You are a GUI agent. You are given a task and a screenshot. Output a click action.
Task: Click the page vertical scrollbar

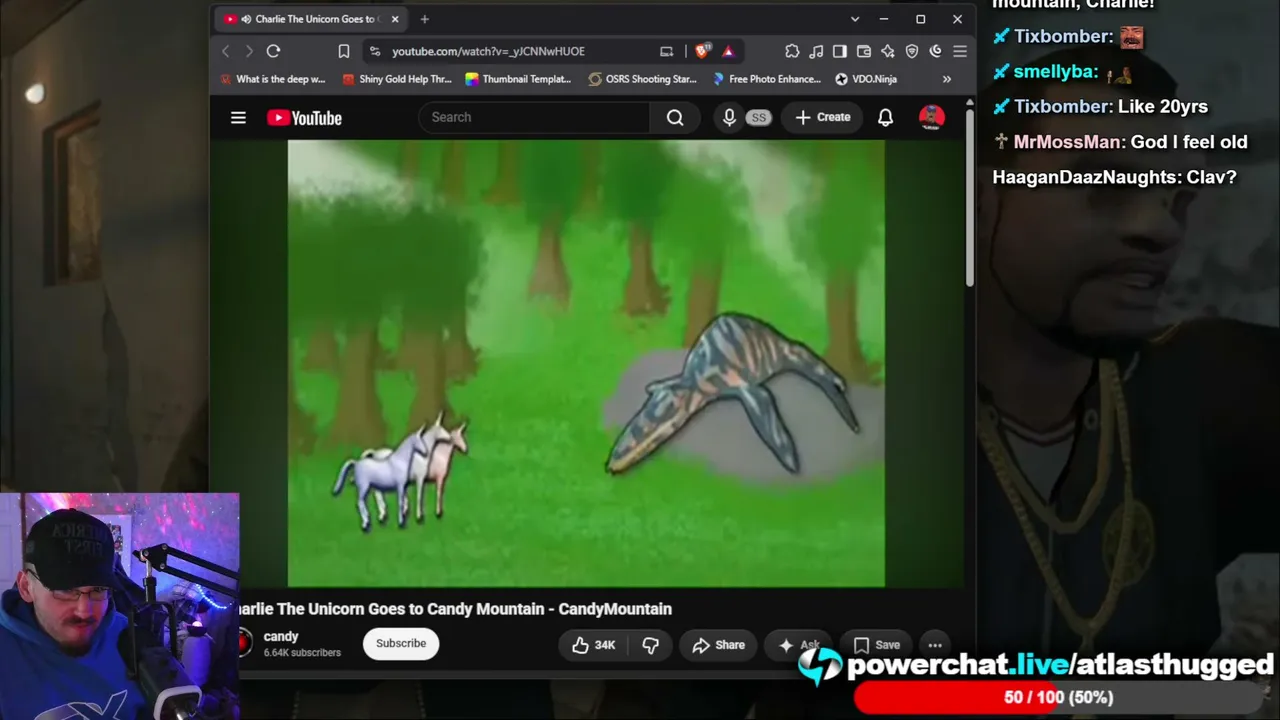click(970, 200)
